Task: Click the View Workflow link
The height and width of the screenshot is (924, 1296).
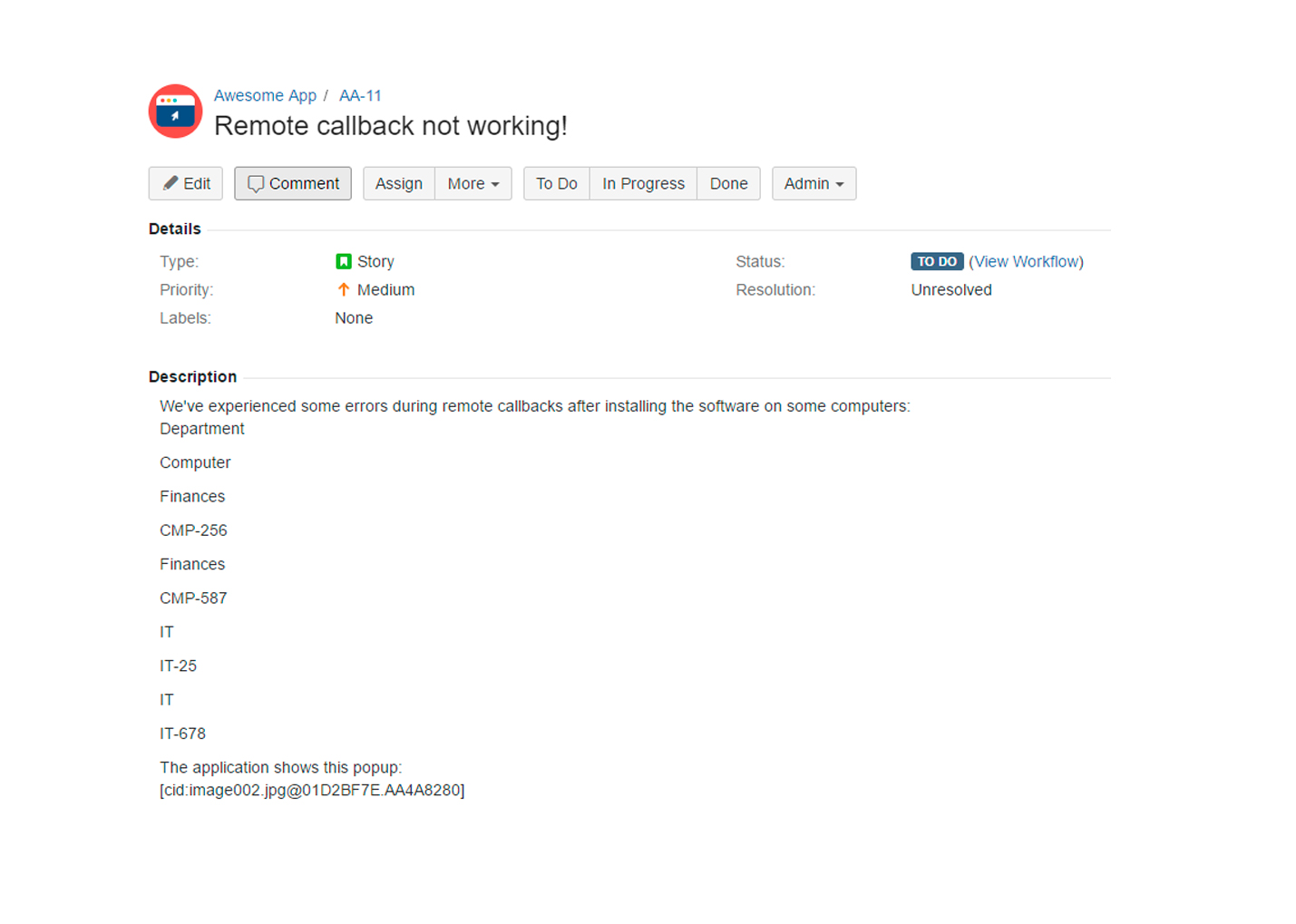Action: (x=1027, y=262)
